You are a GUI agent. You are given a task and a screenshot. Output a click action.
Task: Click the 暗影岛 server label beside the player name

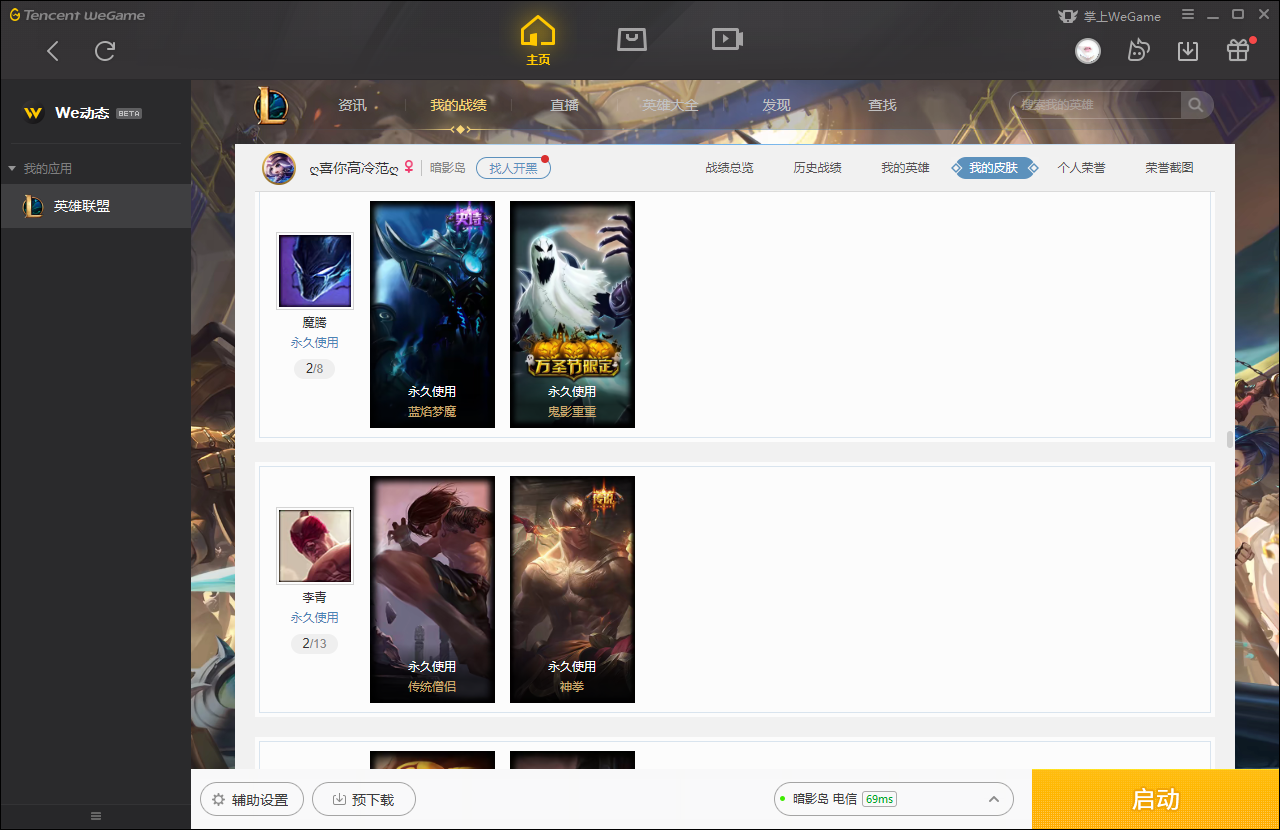pos(448,168)
